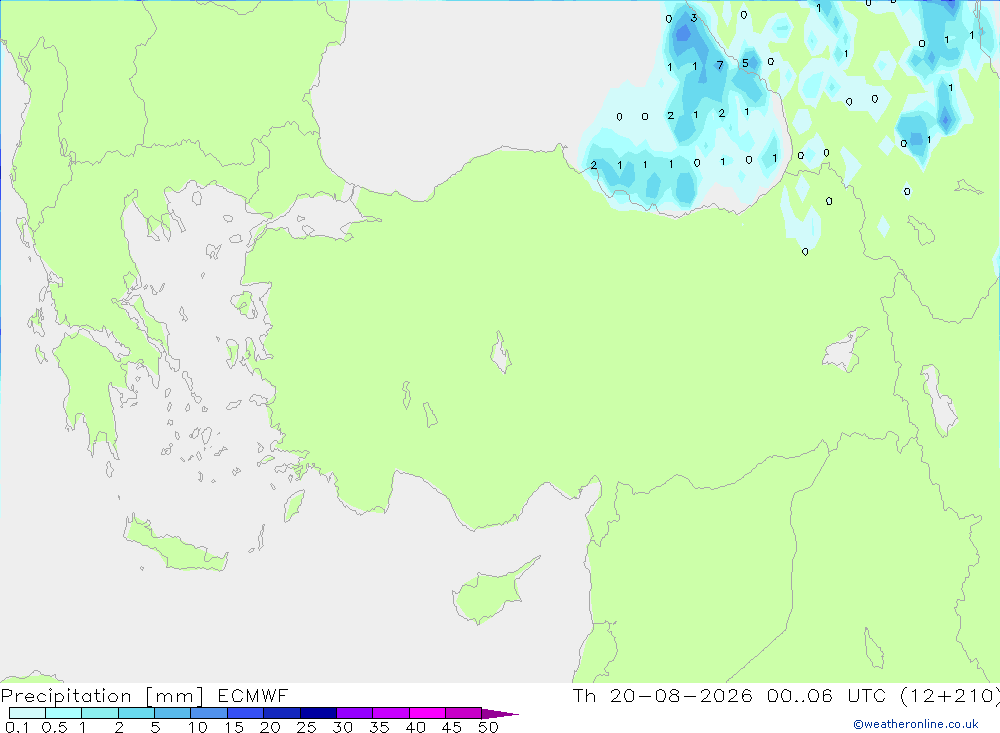This screenshot has height=733, width=1000.
Task: Click the 'ECMWF' model label
Action: [x=253, y=696]
